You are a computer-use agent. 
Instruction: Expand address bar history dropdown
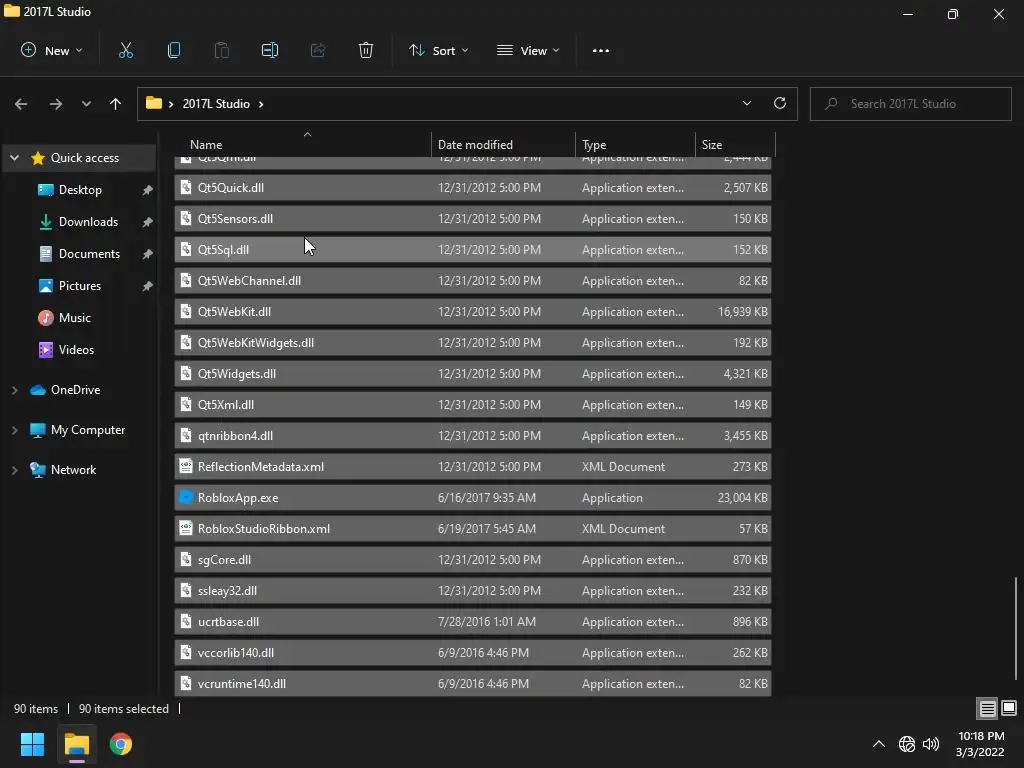coord(746,103)
